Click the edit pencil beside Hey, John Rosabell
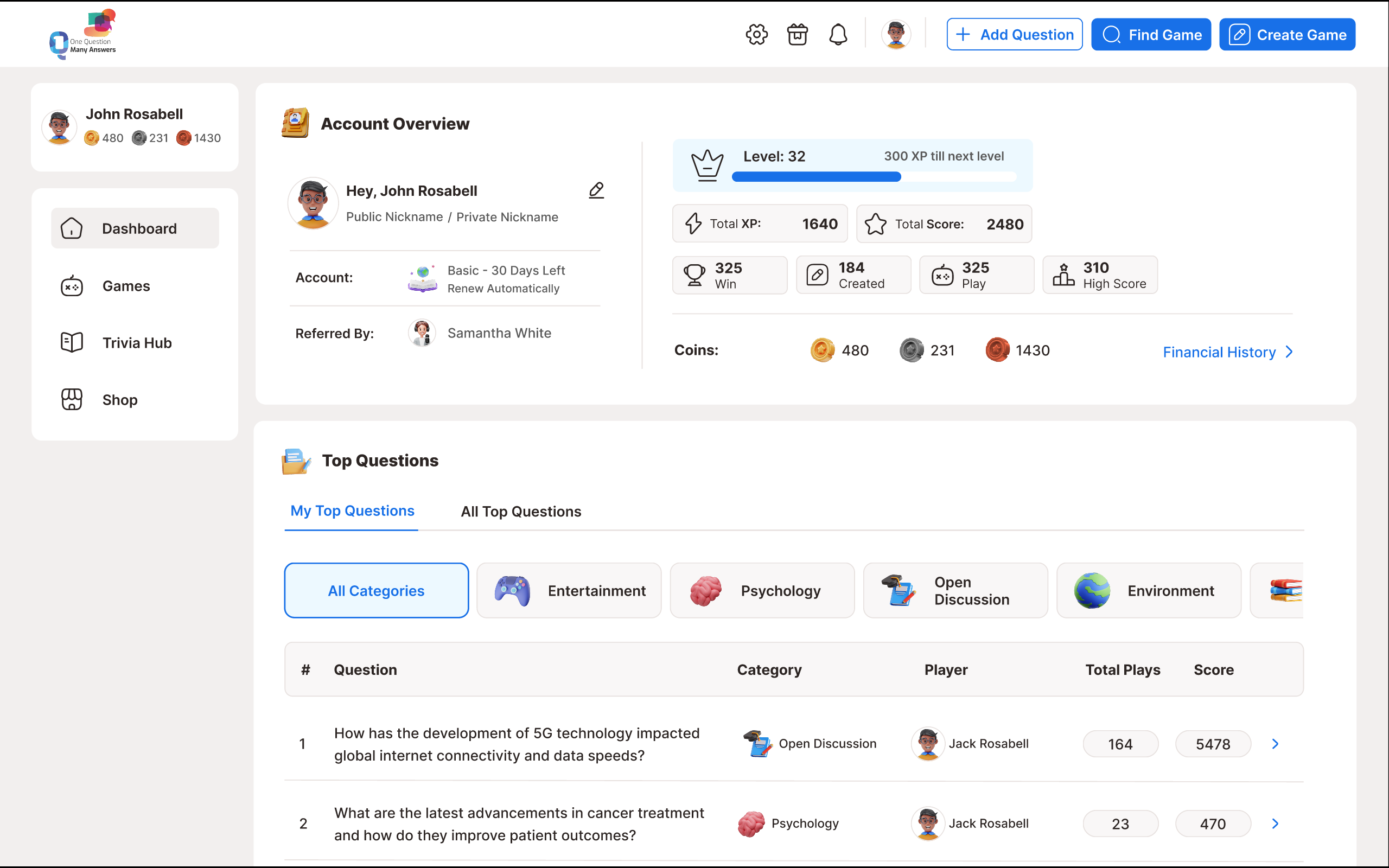 pos(596,190)
